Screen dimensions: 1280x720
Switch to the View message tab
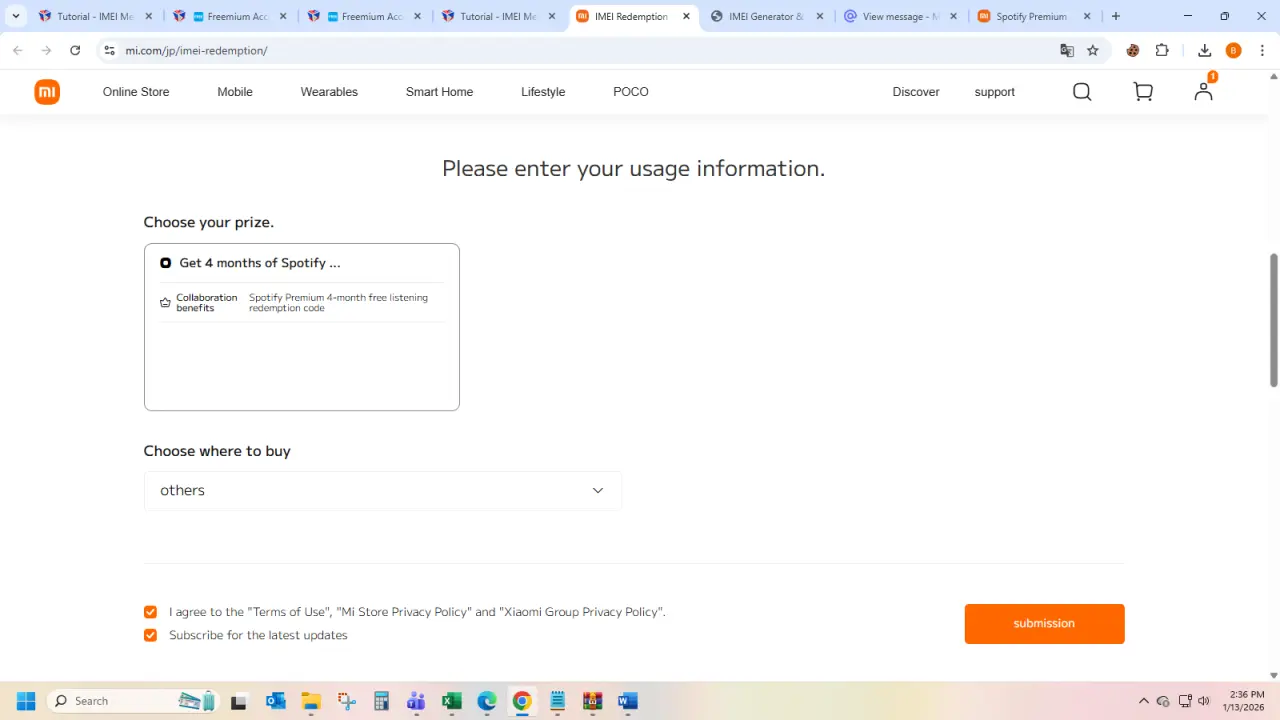[x=900, y=16]
